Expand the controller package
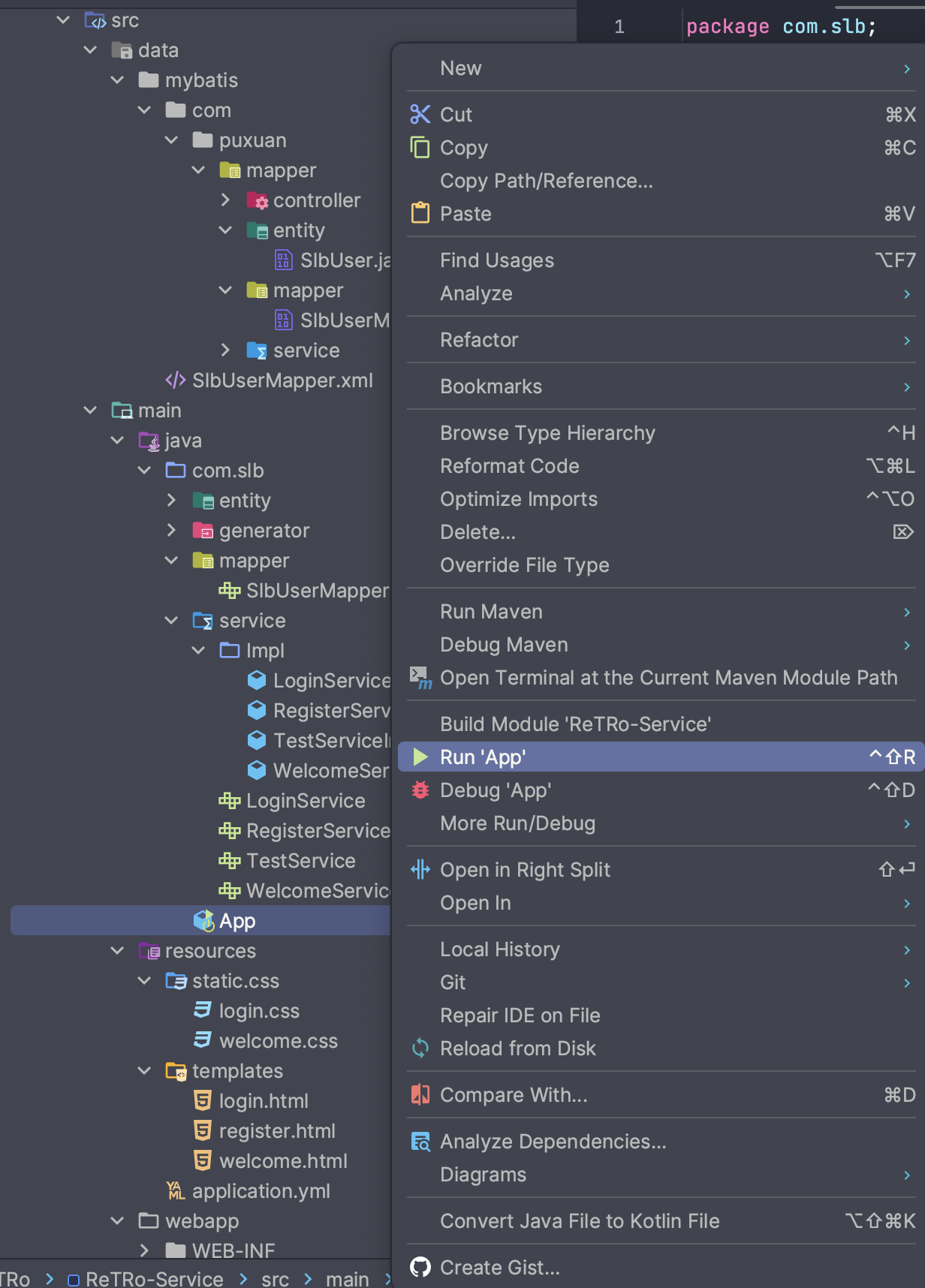Viewport: 925px width, 1288px height. (225, 200)
